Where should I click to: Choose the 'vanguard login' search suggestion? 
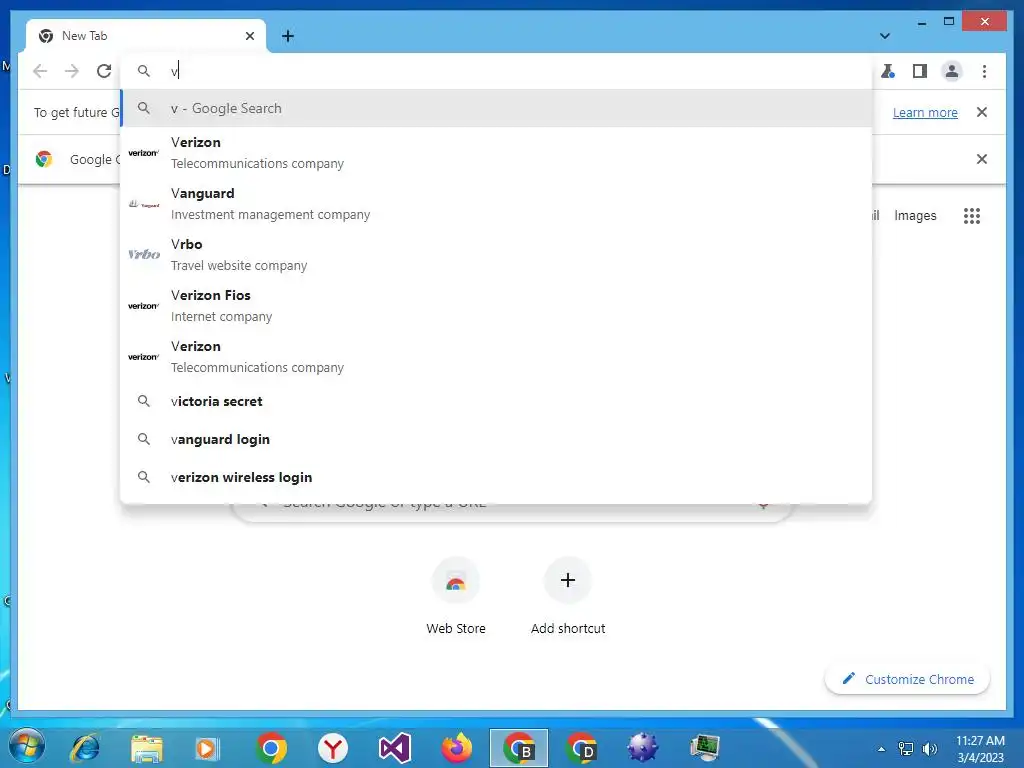pos(496,440)
